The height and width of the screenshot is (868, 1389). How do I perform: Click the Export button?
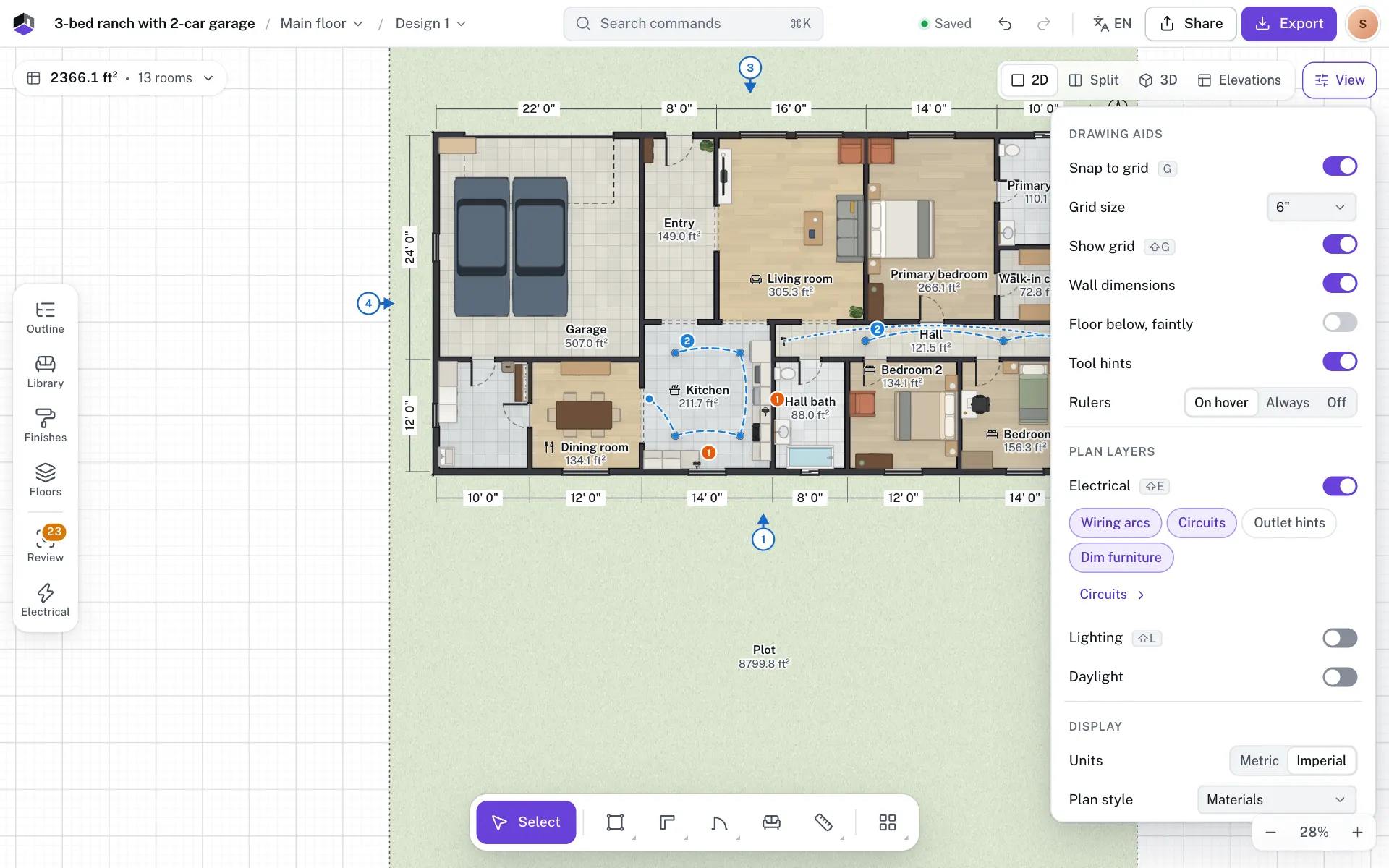(1288, 24)
